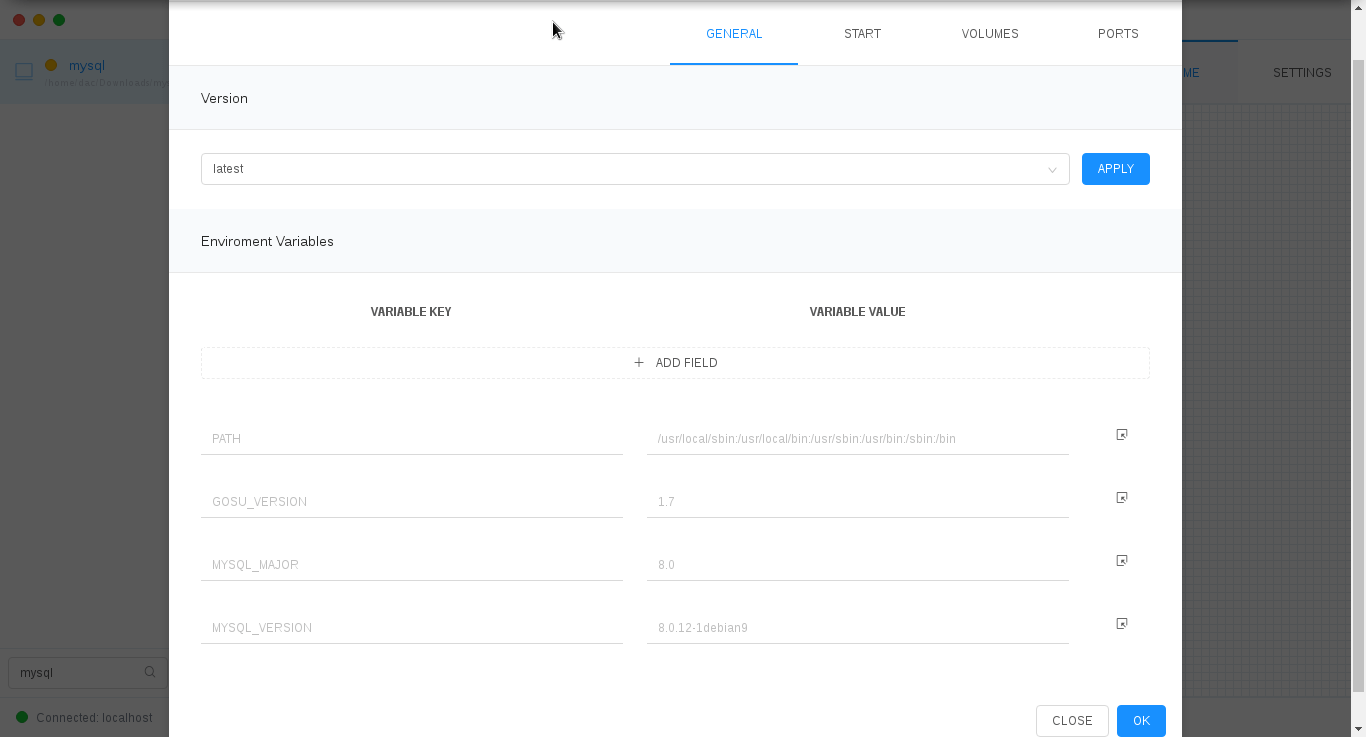Select the mysql container in the sidebar
This screenshot has height=737, width=1366.
(84, 72)
